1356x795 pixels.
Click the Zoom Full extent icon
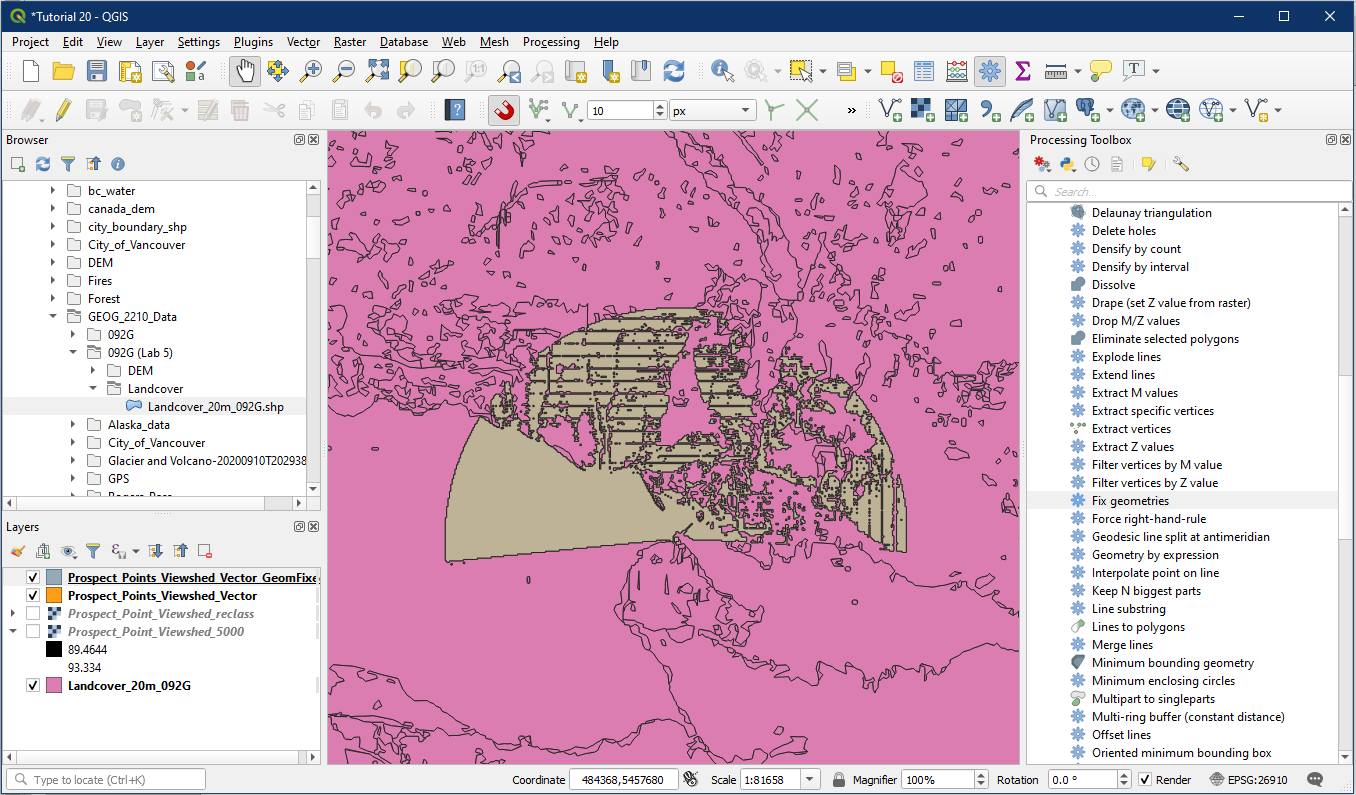click(377, 71)
